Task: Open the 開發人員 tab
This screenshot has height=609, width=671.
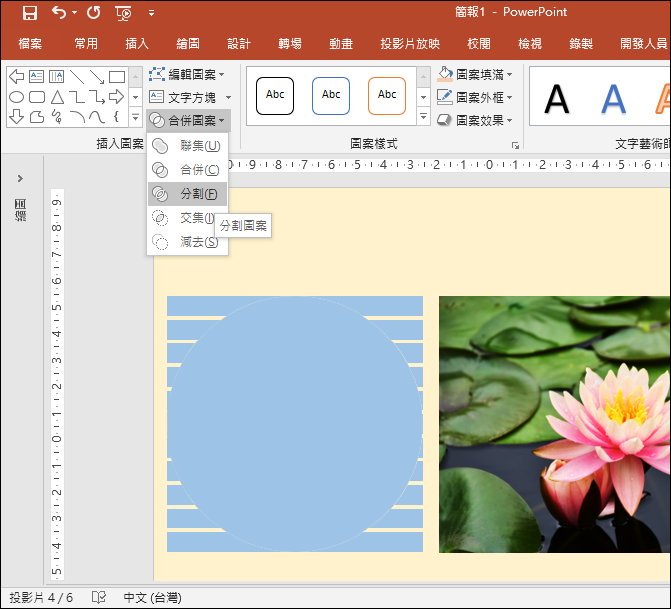Action: coord(644,44)
